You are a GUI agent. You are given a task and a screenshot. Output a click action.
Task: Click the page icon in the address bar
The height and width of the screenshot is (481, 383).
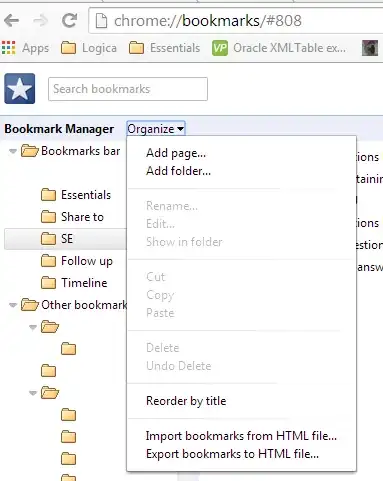(x=101, y=21)
